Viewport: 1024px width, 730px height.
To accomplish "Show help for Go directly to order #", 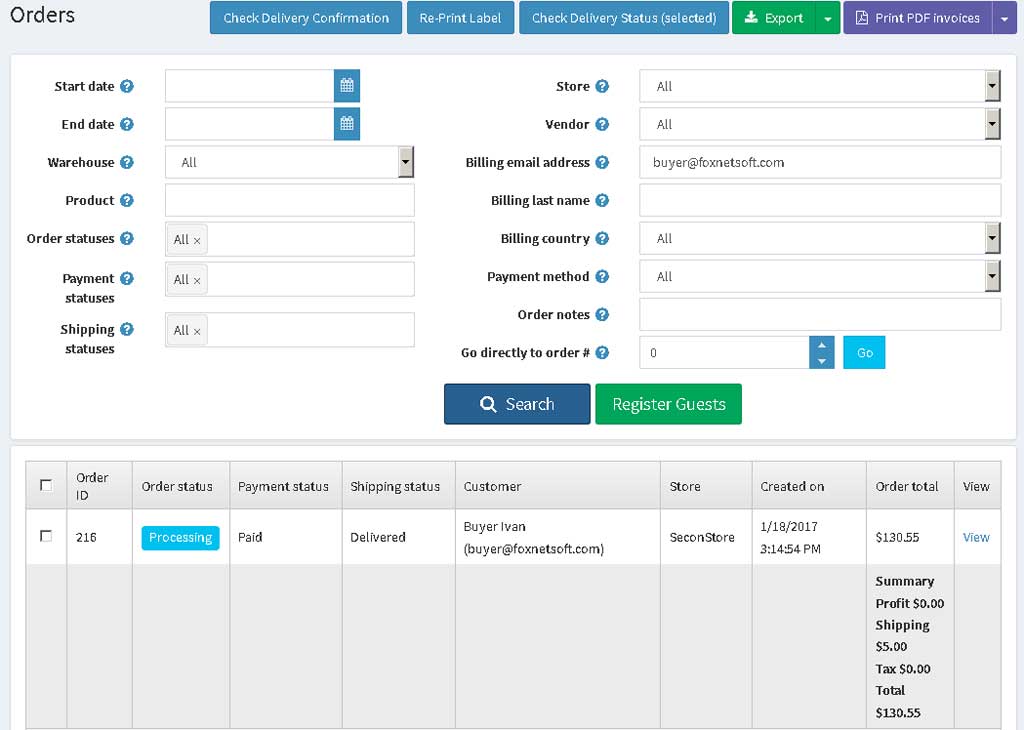I will click(602, 353).
